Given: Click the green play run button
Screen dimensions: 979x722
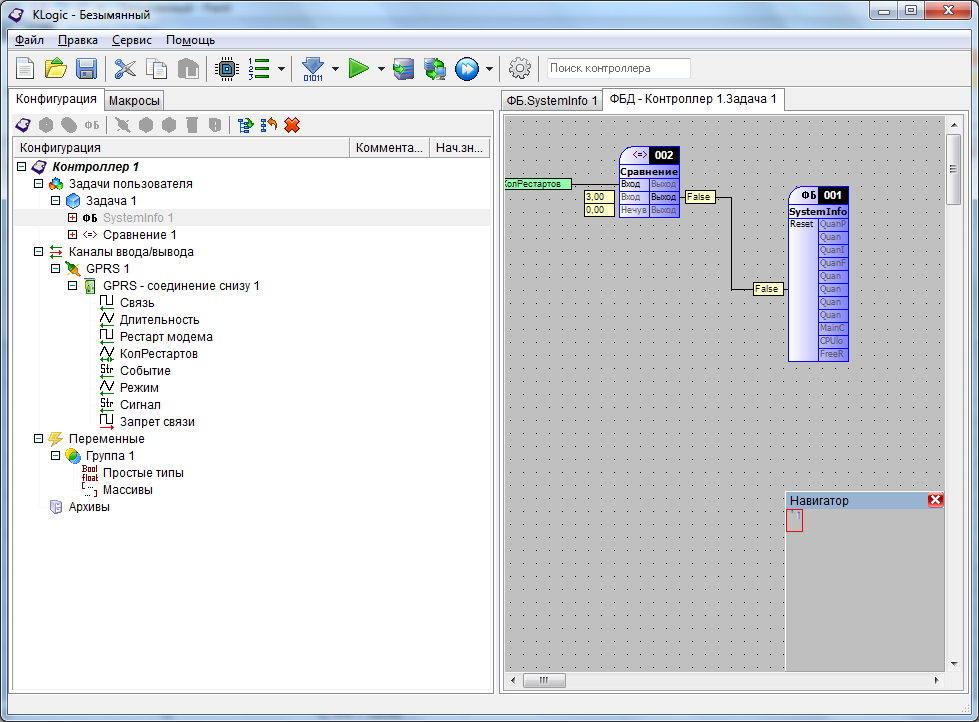Looking at the screenshot, I should pos(359,69).
